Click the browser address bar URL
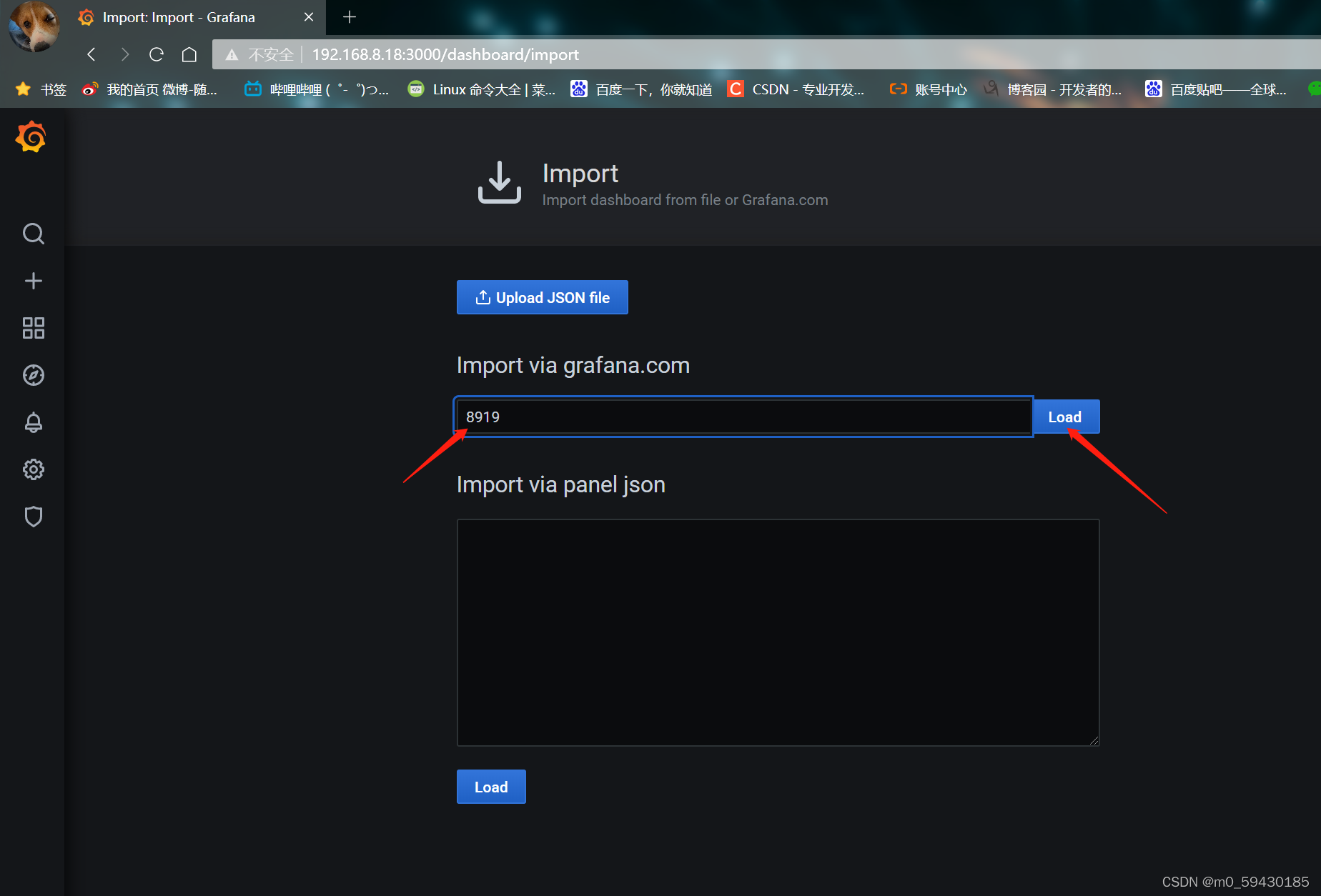This screenshot has width=1321, height=896. coord(445,54)
